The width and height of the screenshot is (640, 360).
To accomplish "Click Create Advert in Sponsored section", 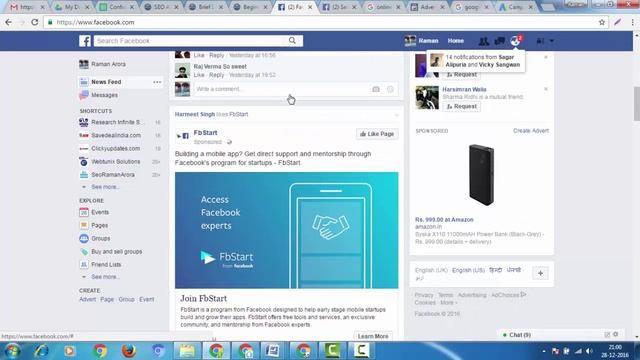I will coord(531,131).
